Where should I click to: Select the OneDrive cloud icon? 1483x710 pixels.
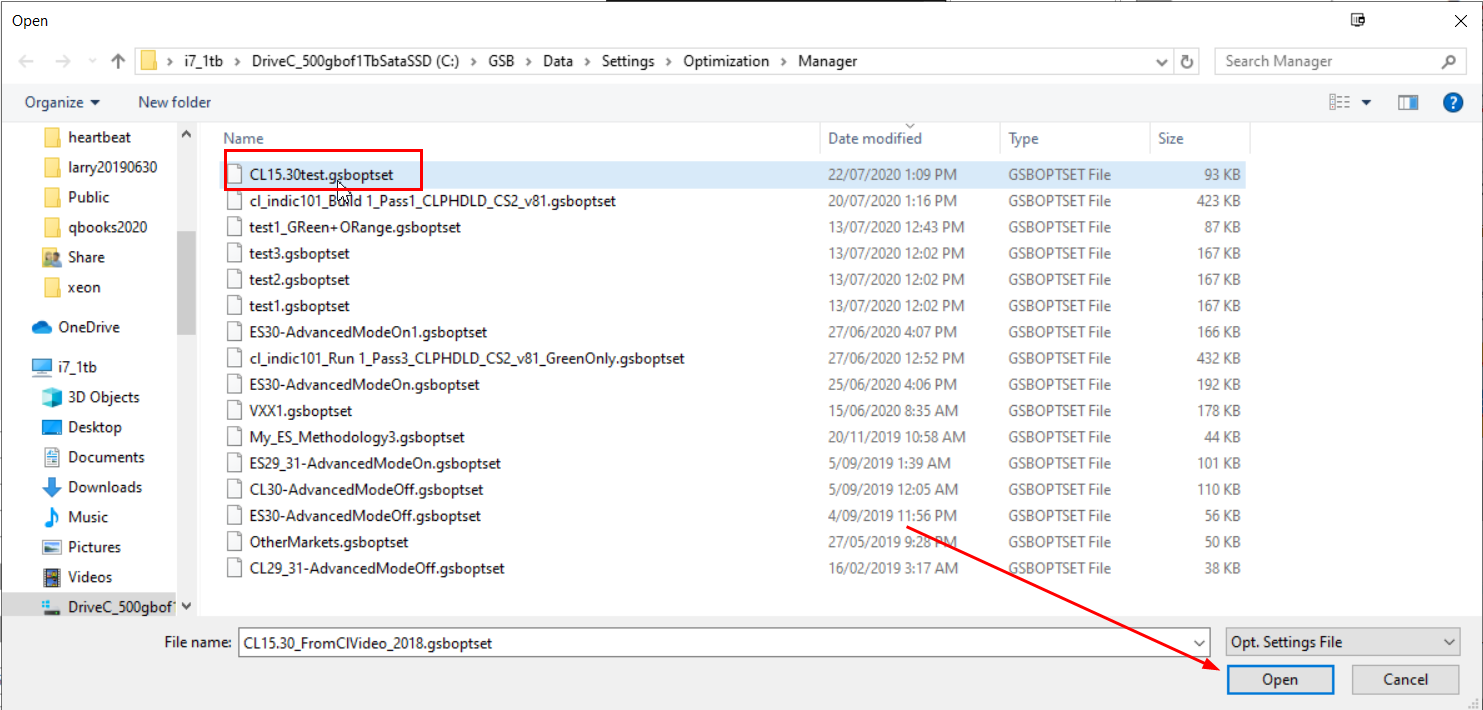(42, 327)
